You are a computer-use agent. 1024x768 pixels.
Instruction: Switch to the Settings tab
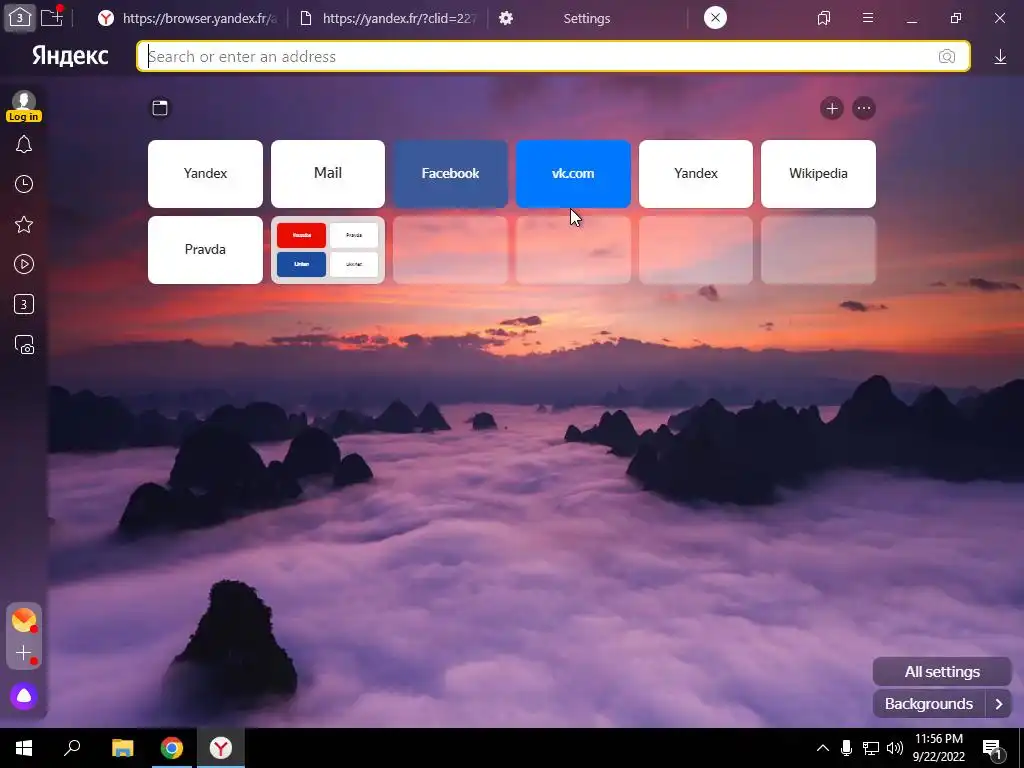coord(586,18)
